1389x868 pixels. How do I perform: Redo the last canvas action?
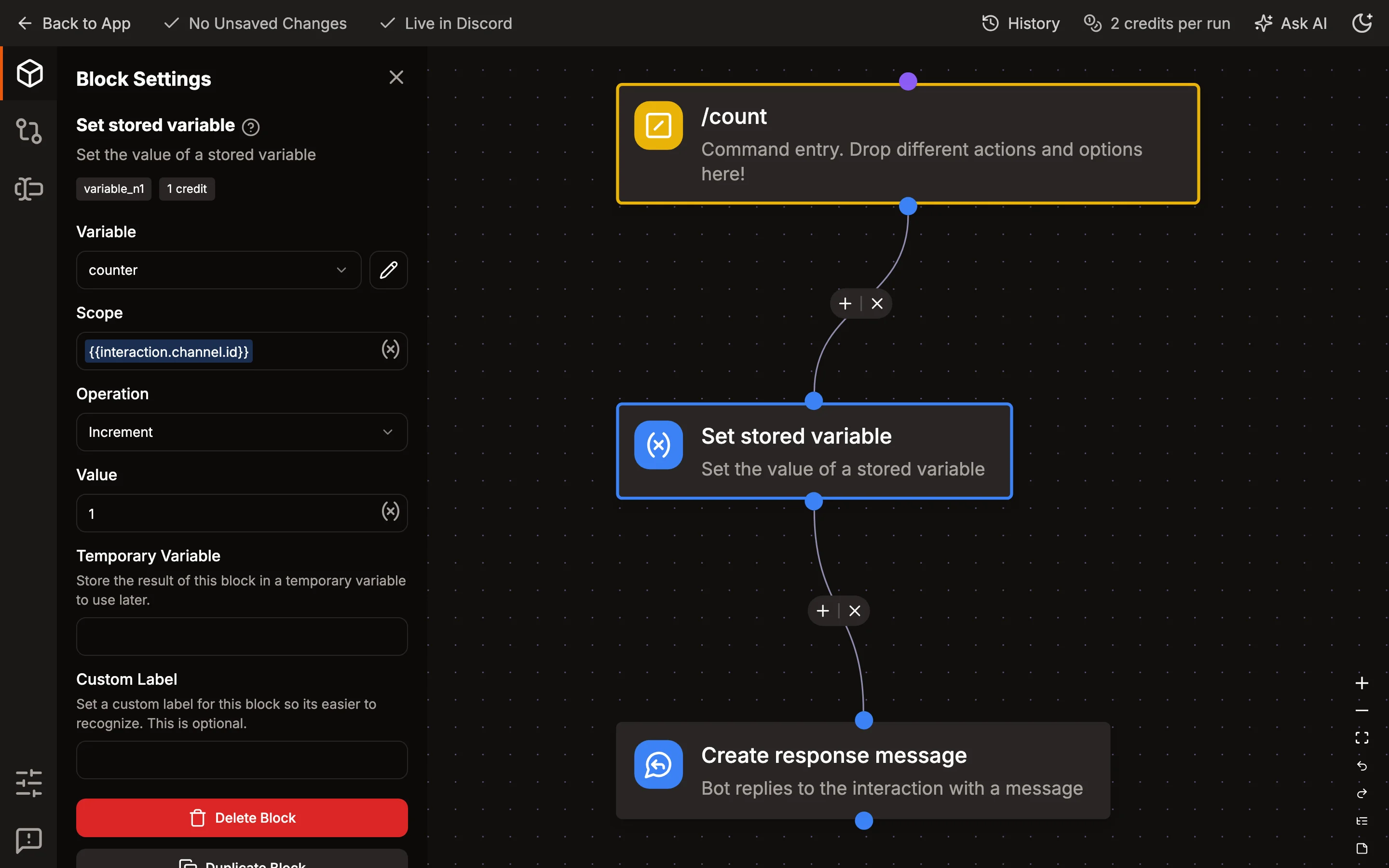pos(1362,793)
